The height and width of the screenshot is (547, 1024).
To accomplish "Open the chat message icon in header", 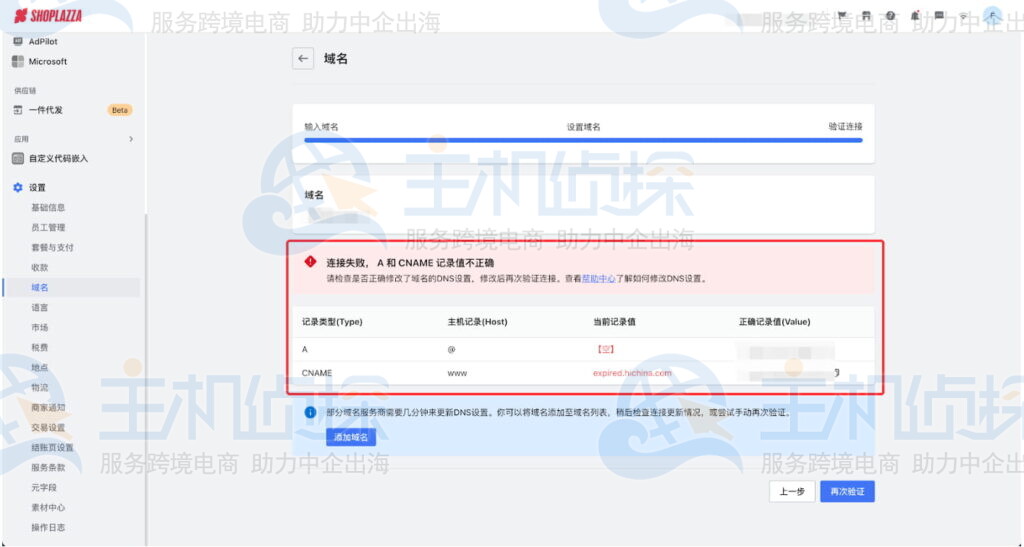I will click(939, 16).
